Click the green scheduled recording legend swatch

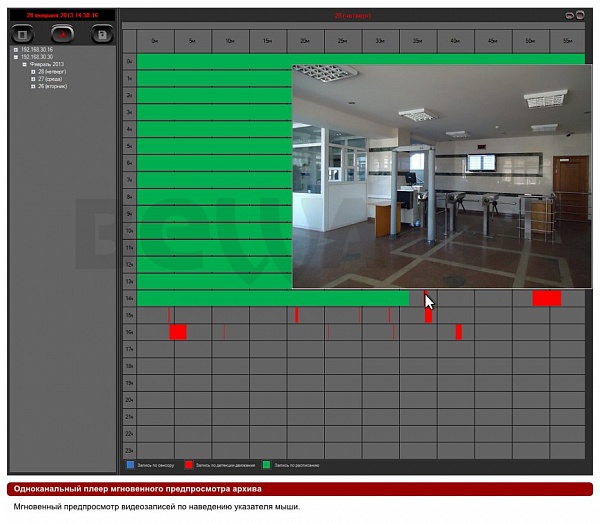click(266, 465)
